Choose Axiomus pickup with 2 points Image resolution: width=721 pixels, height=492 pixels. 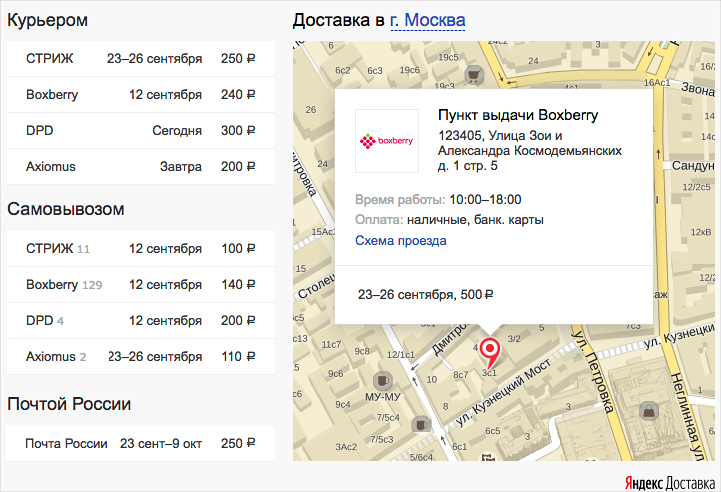(x=141, y=356)
